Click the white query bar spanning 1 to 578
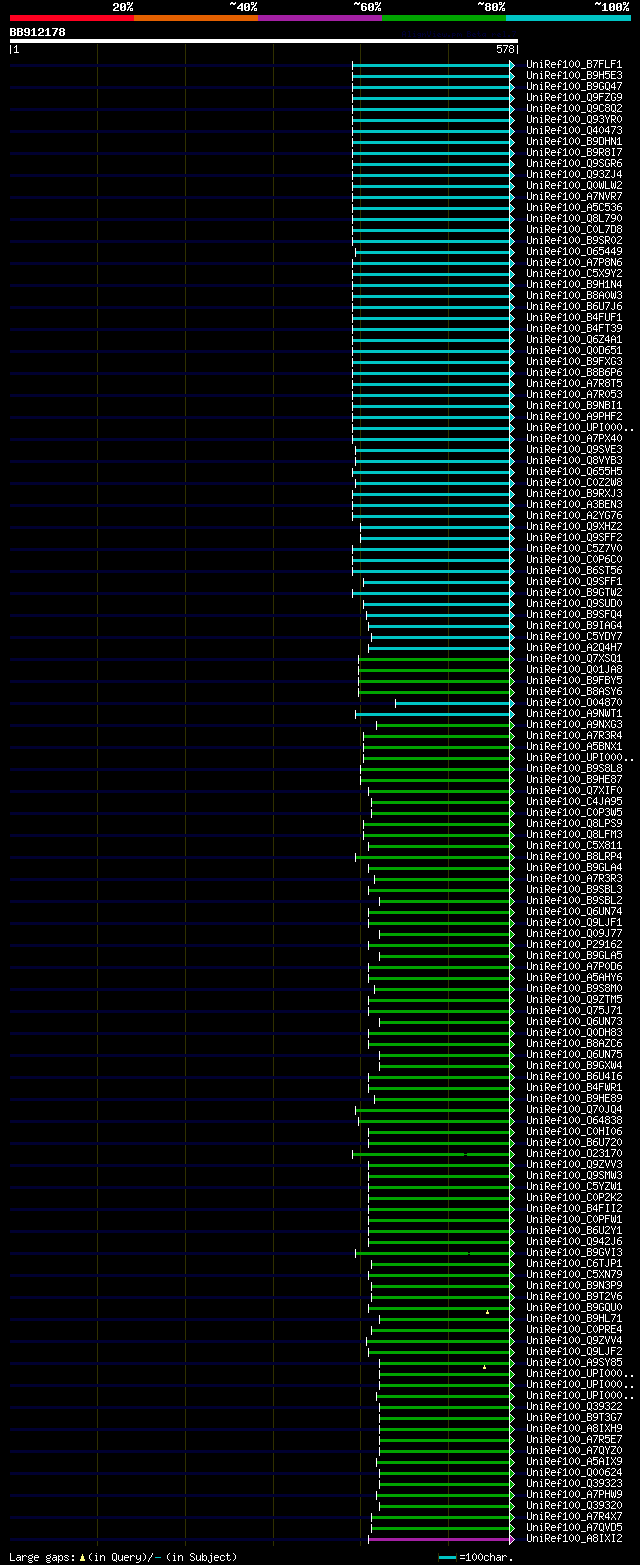640x1565 pixels. (264, 41)
